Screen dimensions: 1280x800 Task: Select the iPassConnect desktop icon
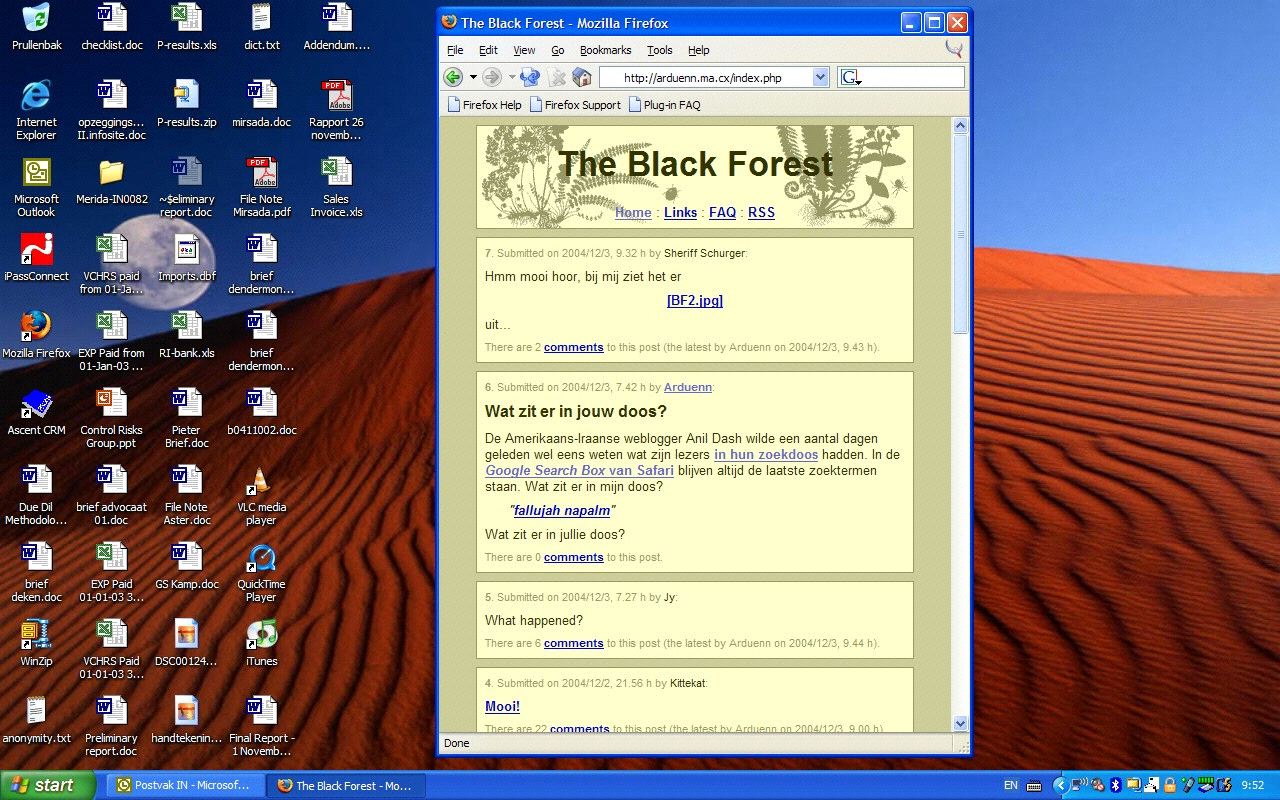click(36, 257)
